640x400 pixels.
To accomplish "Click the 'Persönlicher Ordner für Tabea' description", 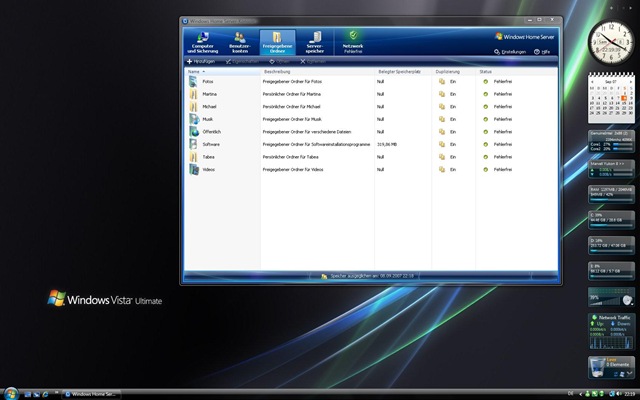I will click(290, 157).
